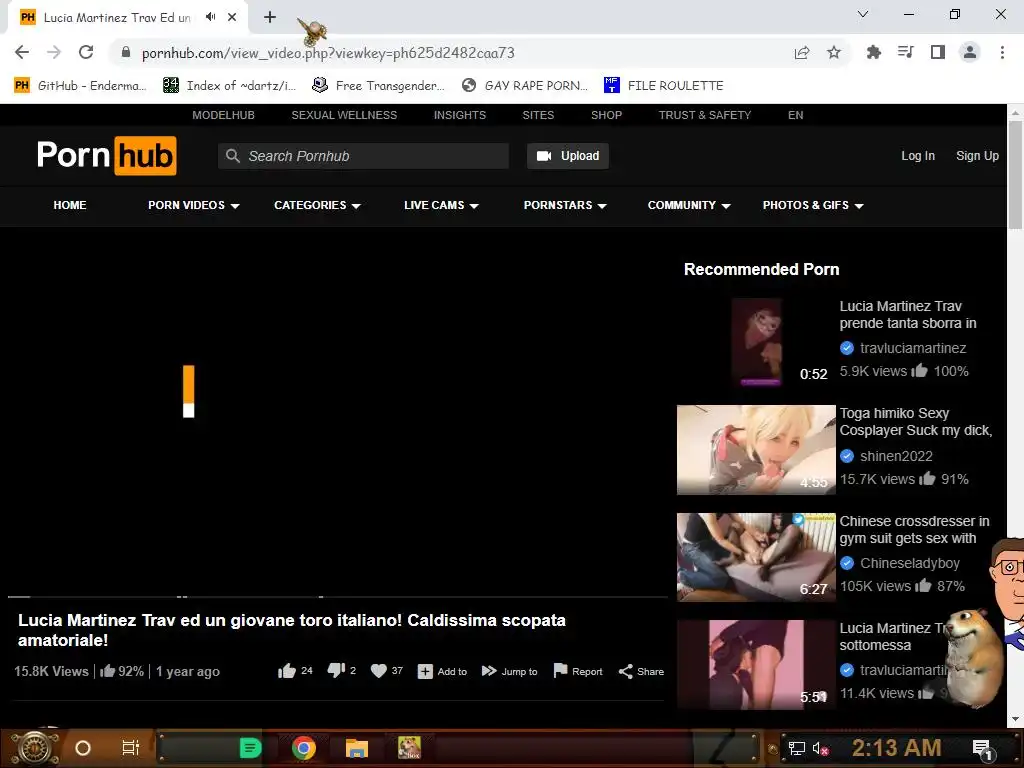1024x768 pixels.
Task: Click the Sign Up link
Action: point(977,155)
